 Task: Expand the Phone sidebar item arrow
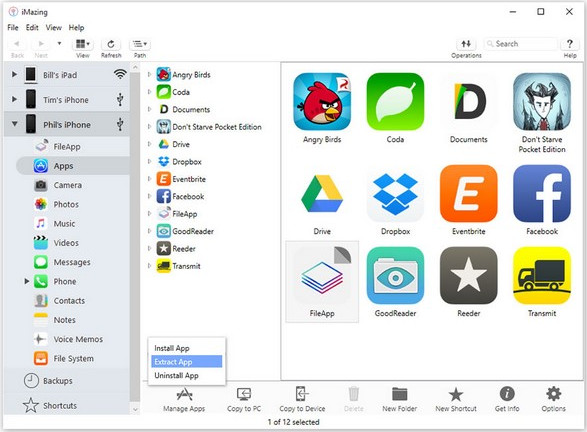point(27,281)
